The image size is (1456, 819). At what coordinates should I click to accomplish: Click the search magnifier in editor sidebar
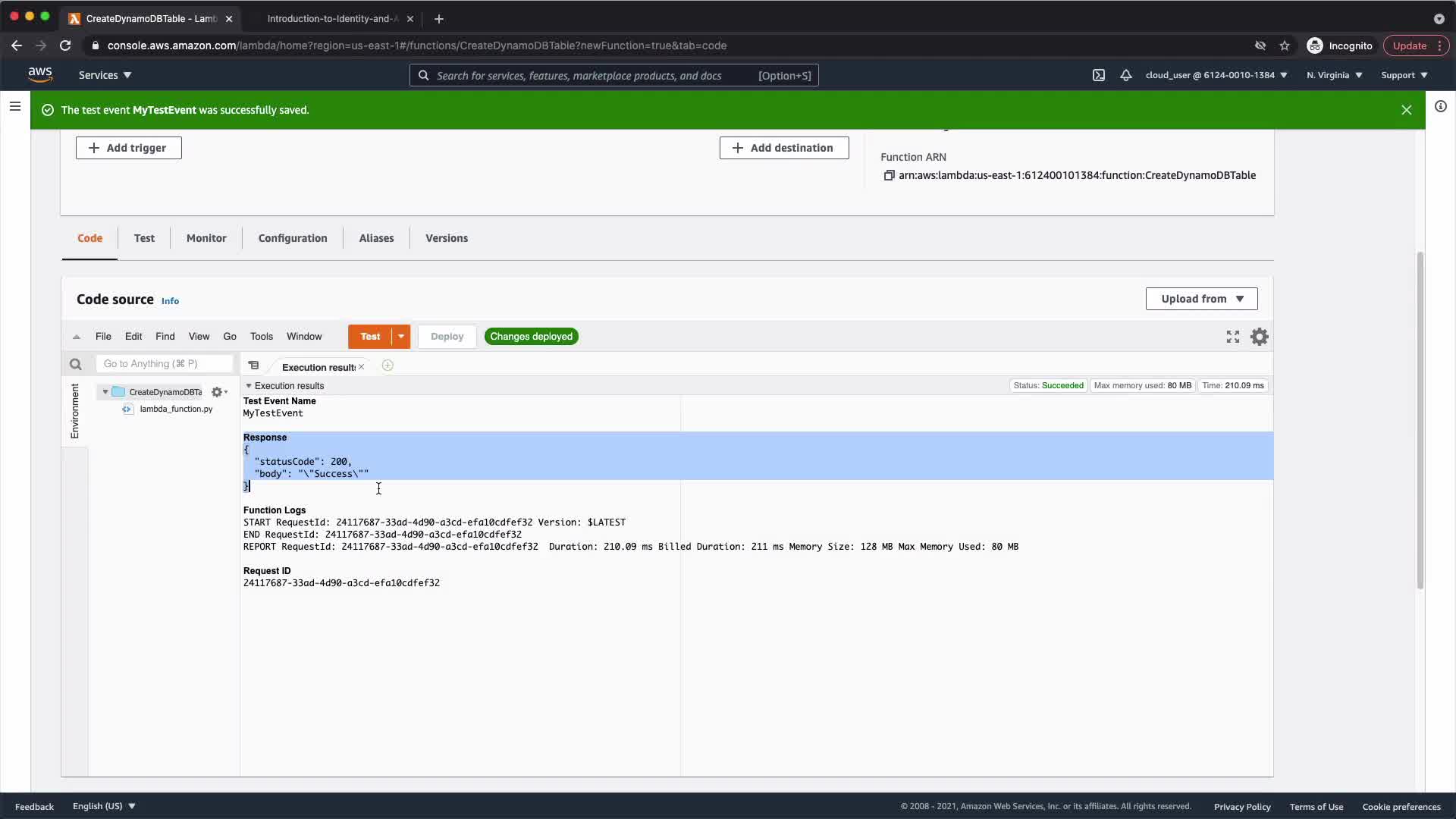pyautogui.click(x=75, y=365)
